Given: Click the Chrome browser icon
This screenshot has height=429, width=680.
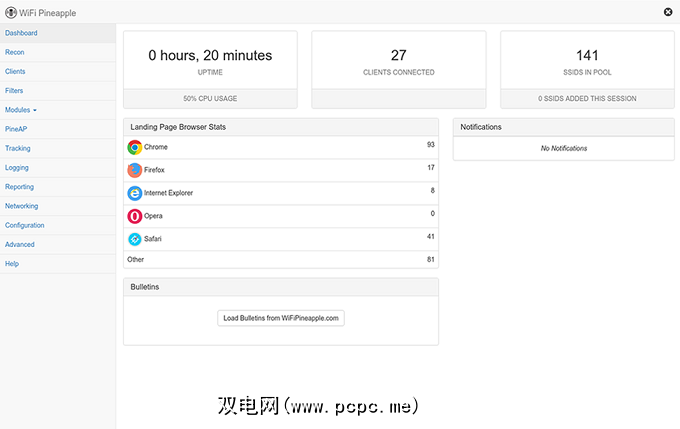Looking at the screenshot, I should pyautogui.click(x=134, y=147).
